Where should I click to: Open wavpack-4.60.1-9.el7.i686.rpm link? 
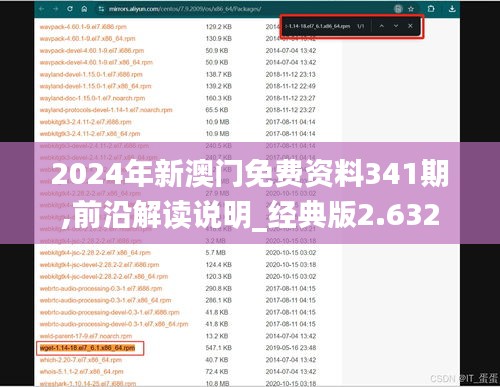(83, 27)
